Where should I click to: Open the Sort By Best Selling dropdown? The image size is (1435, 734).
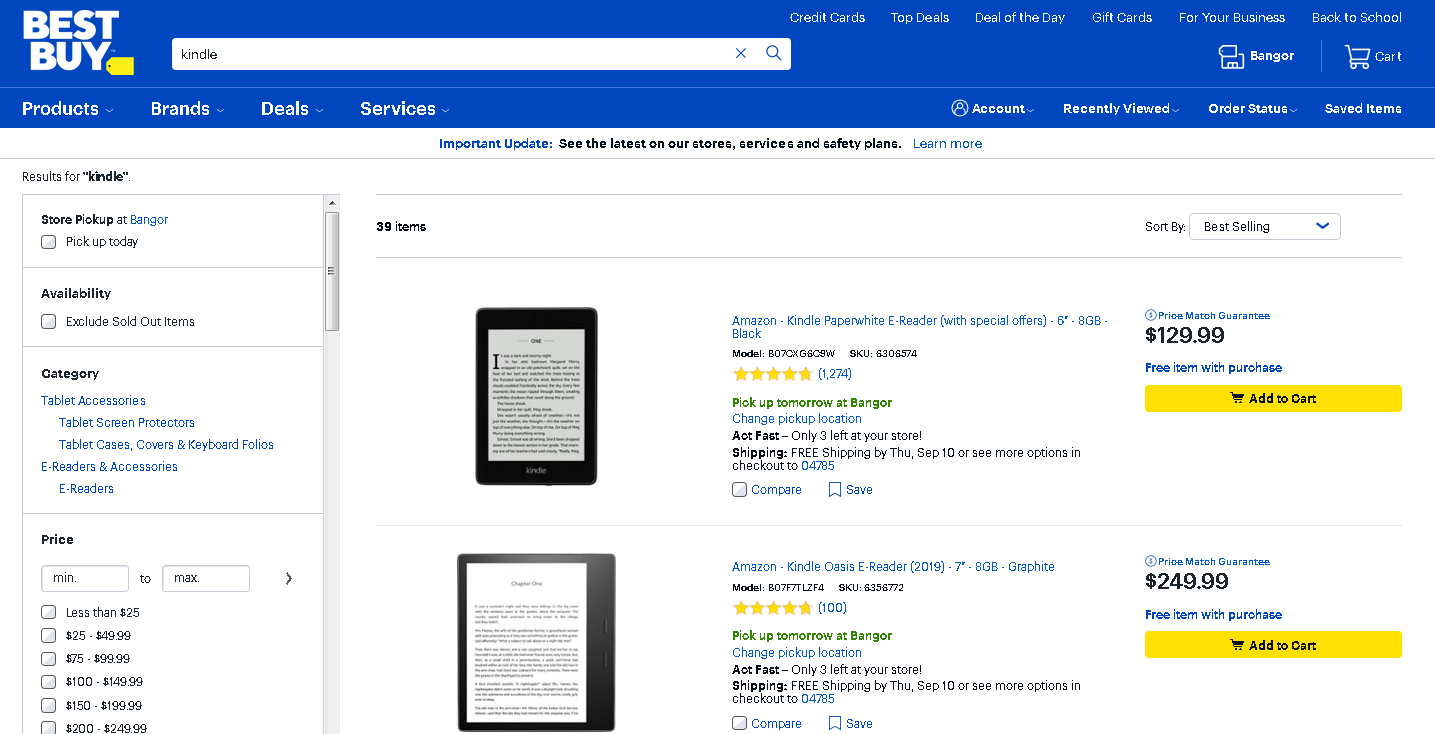(x=1264, y=227)
